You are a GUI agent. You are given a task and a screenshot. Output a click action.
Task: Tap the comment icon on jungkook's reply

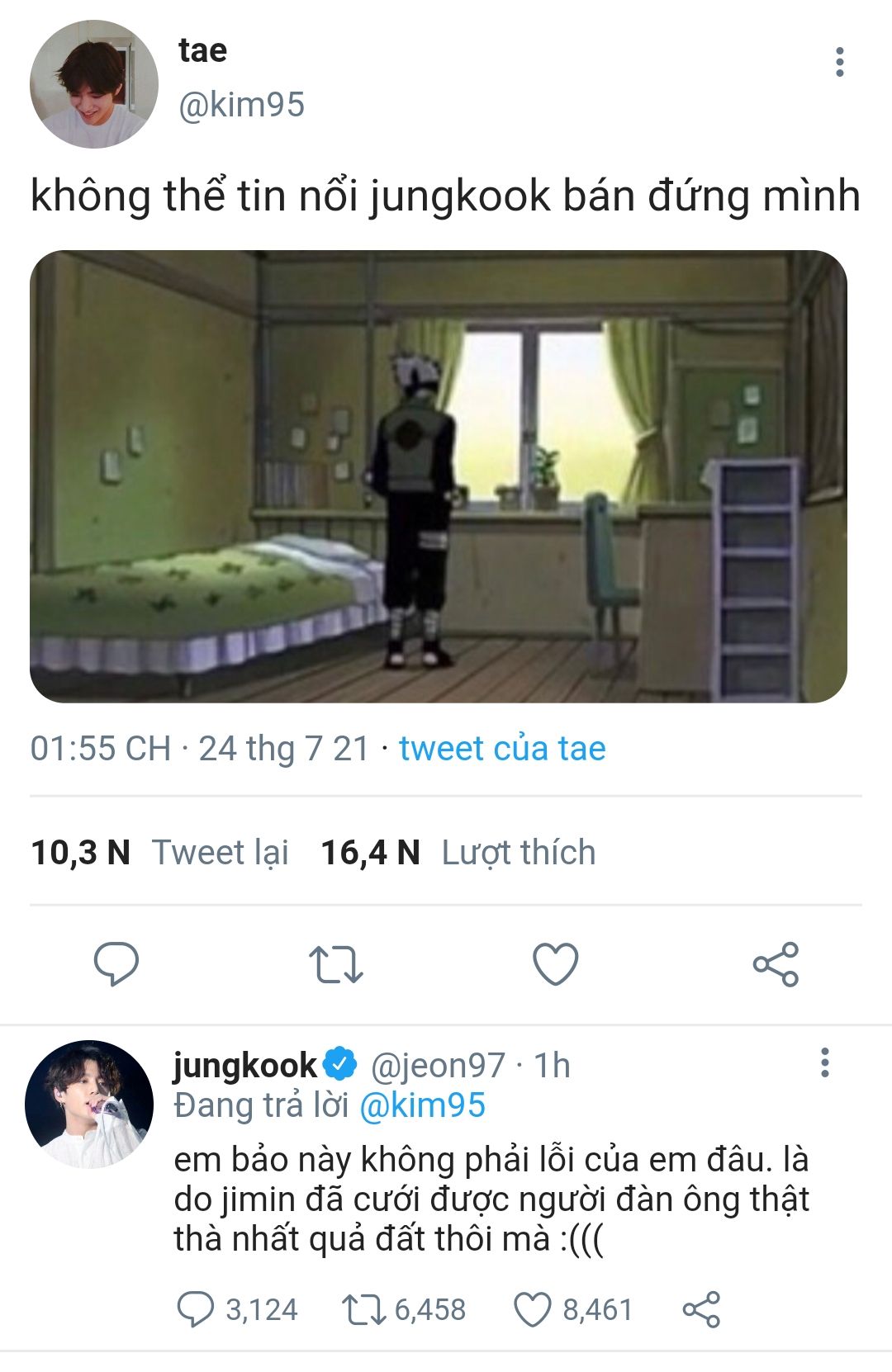point(196,1309)
